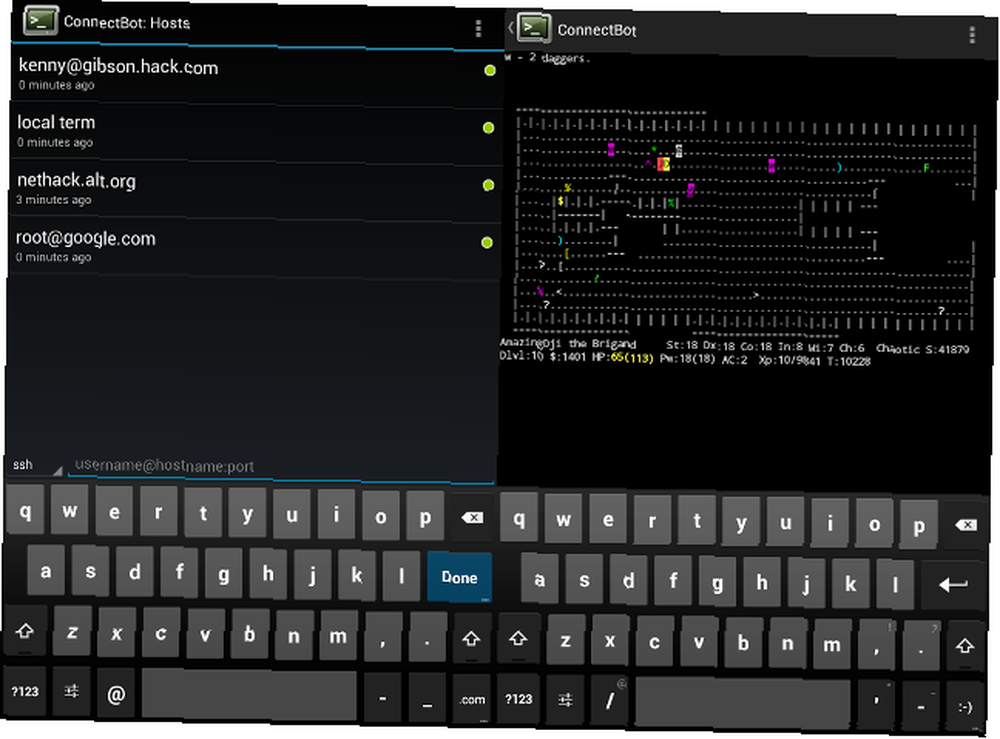Tap the return arrow key on right keyboard
Viewport: 1000px width, 739px height.
tap(953, 585)
